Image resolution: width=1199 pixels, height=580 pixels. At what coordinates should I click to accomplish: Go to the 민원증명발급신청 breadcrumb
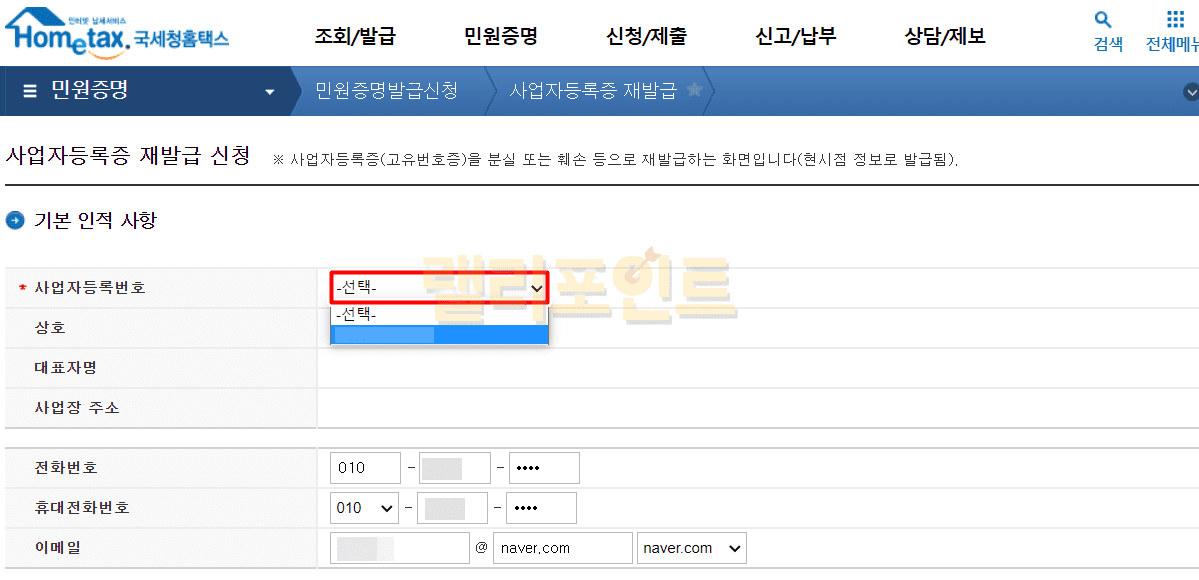[x=386, y=91]
